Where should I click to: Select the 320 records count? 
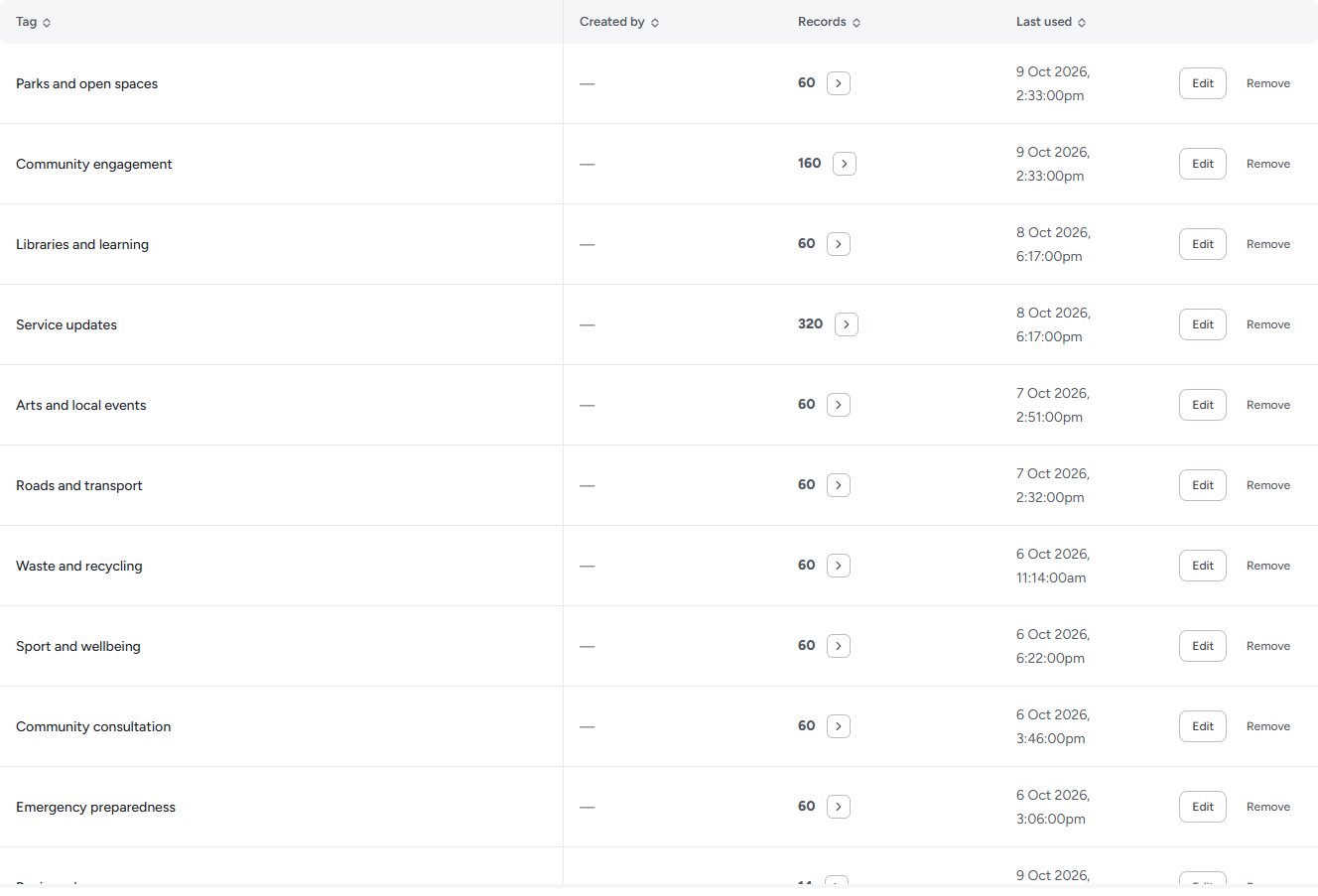pos(811,323)
